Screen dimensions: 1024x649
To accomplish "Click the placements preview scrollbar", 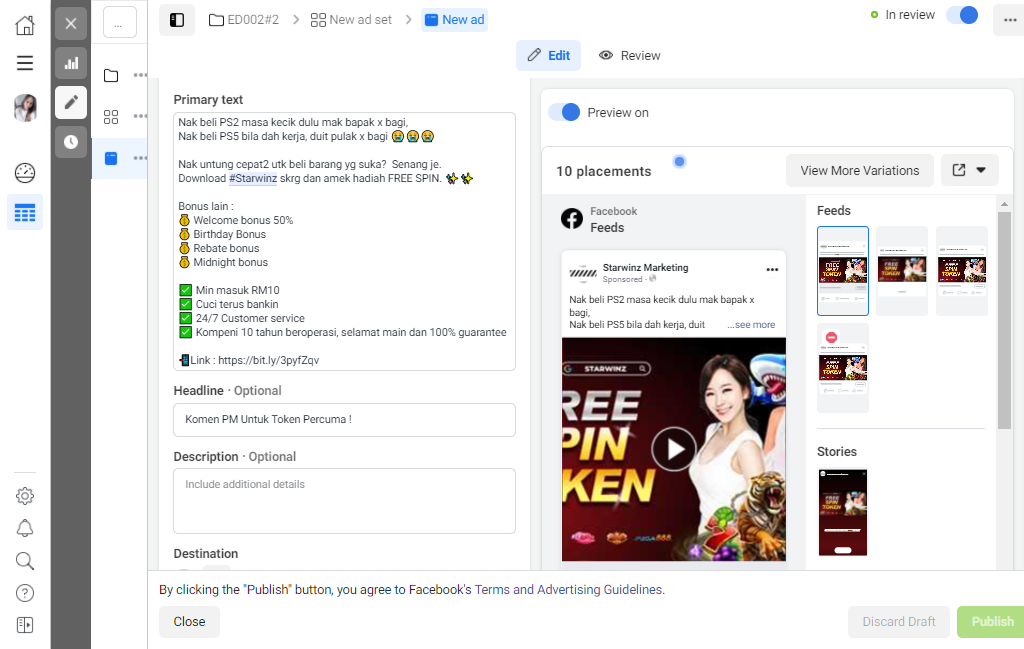I will [1004, 320].
